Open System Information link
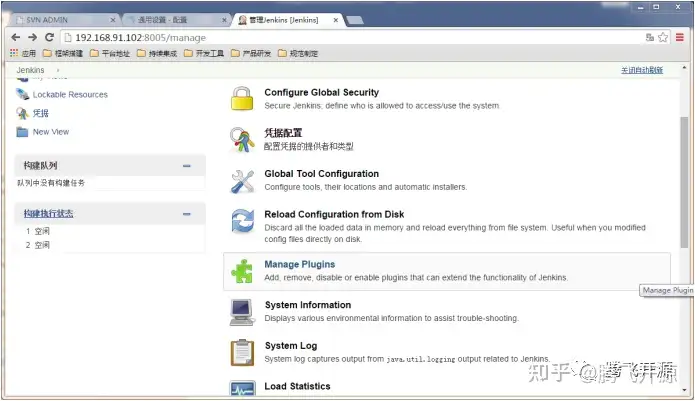Screen dimensions: 695x401 click(308, 305)
